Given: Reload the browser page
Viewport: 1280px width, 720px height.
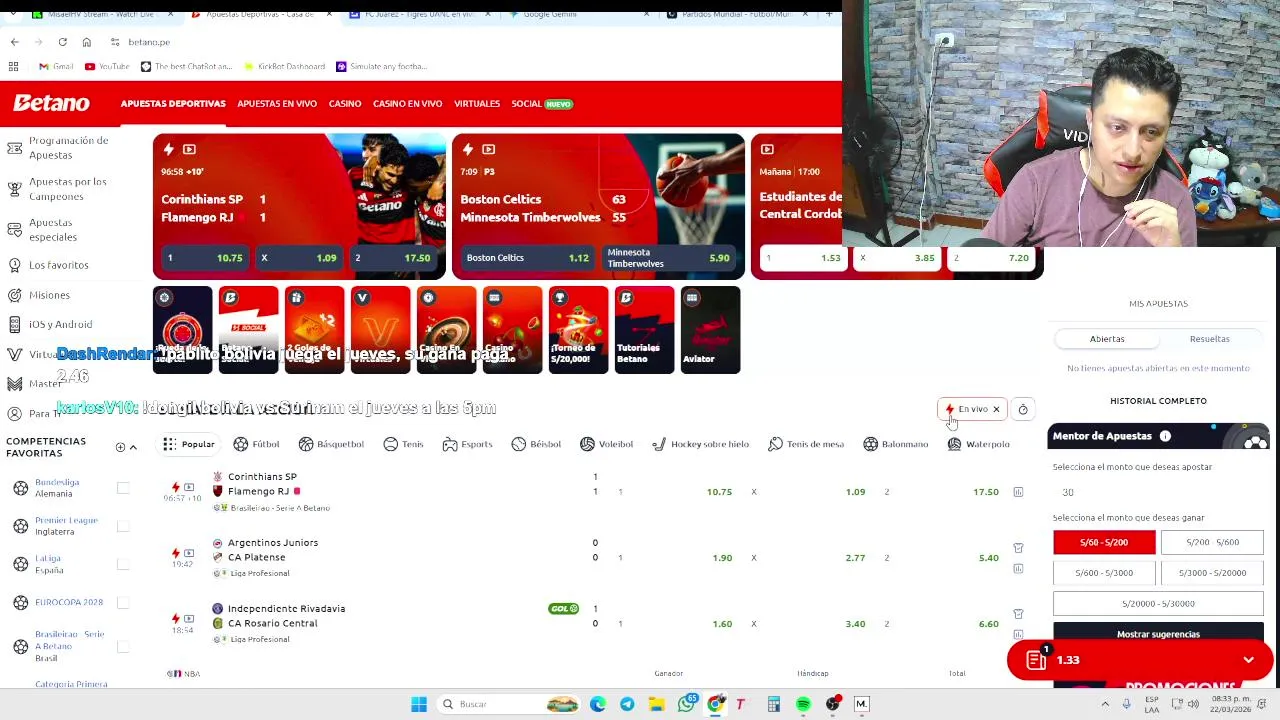Looking at the screenshot, I should 62,42.
